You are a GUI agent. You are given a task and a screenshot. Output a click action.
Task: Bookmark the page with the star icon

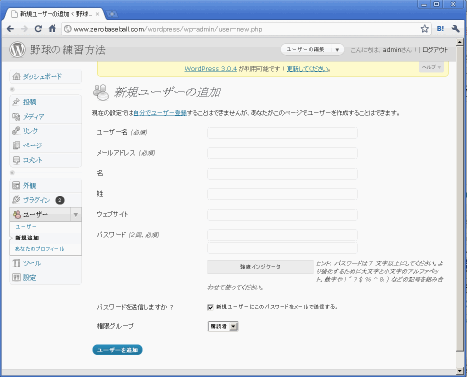tap(424, 29)
